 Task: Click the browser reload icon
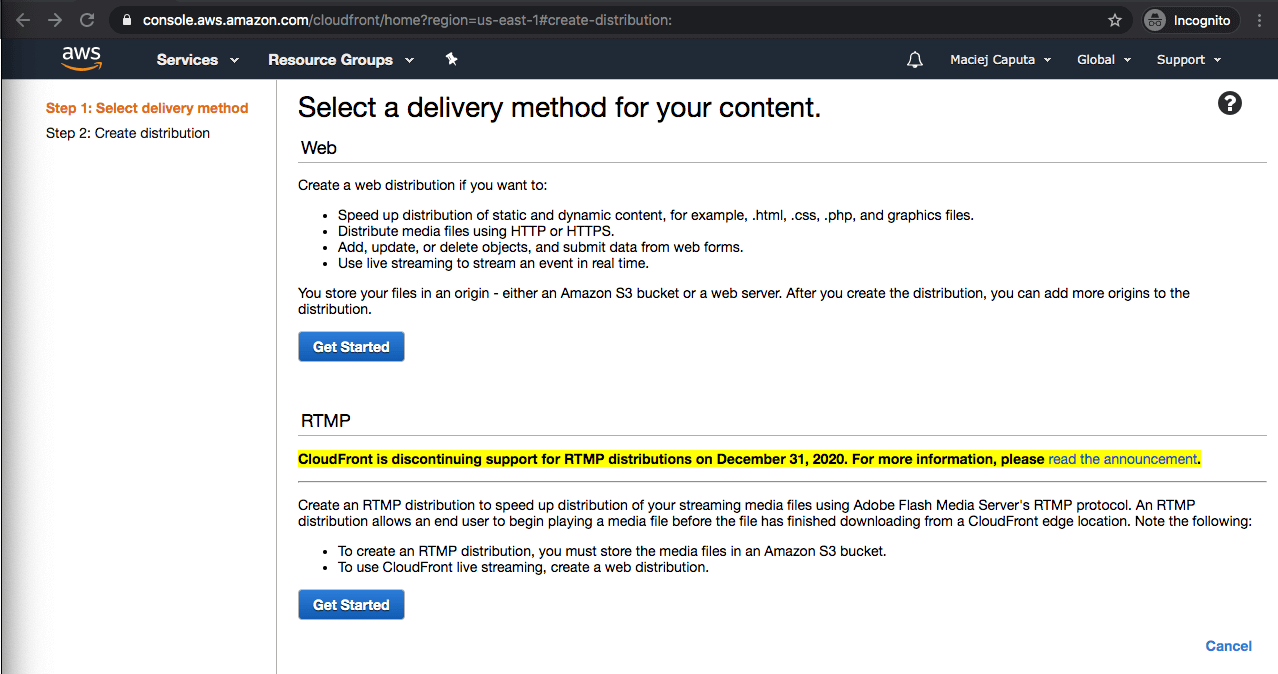87,20
